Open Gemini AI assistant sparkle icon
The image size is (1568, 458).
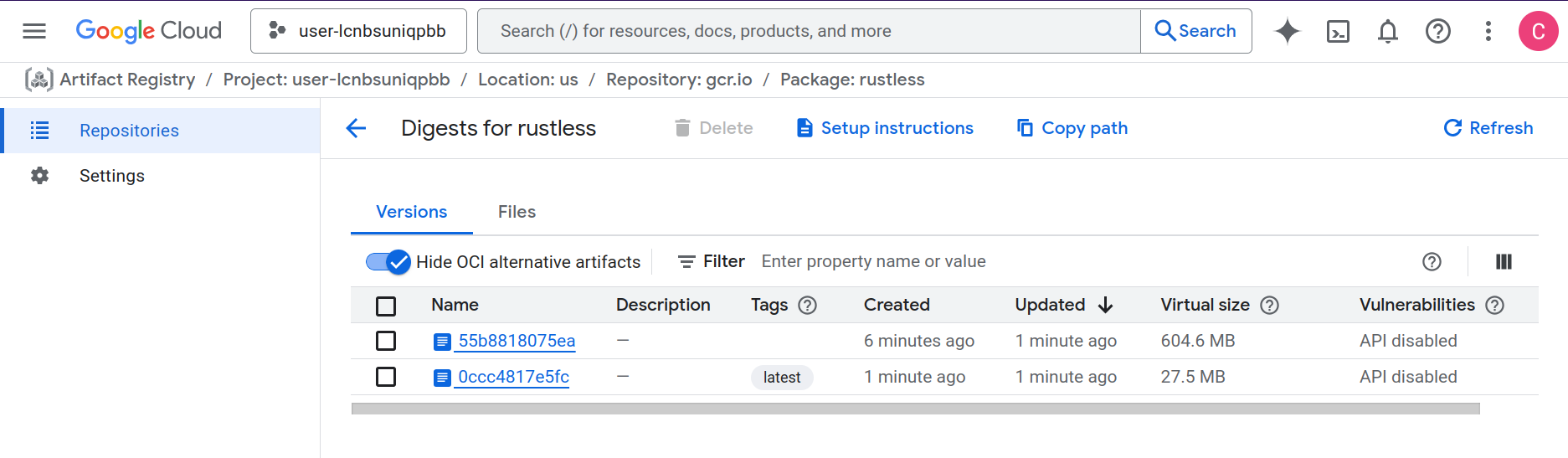[1287, 31]
